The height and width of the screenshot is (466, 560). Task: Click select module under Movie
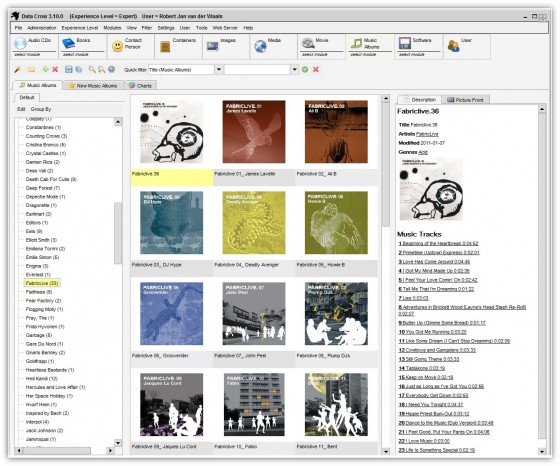[x=314, y=55]
